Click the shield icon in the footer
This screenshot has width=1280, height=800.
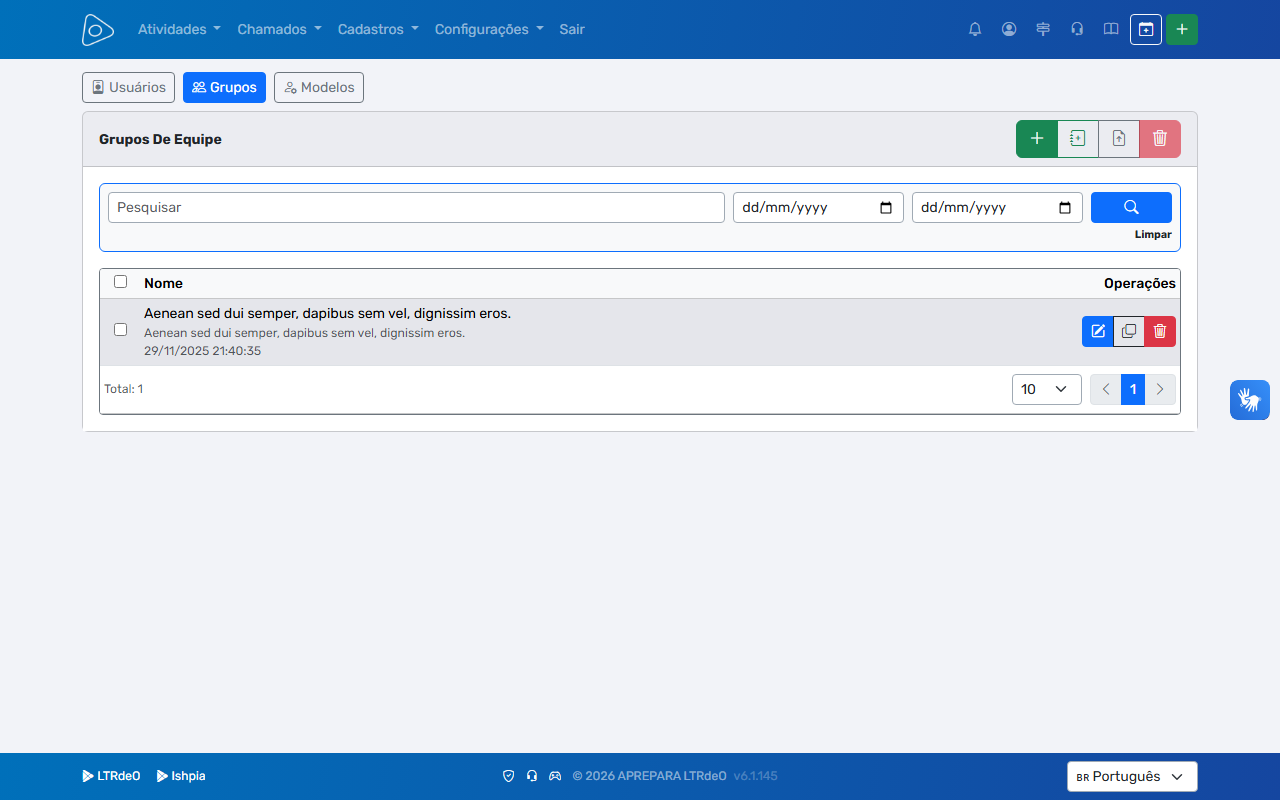[508, 776]
